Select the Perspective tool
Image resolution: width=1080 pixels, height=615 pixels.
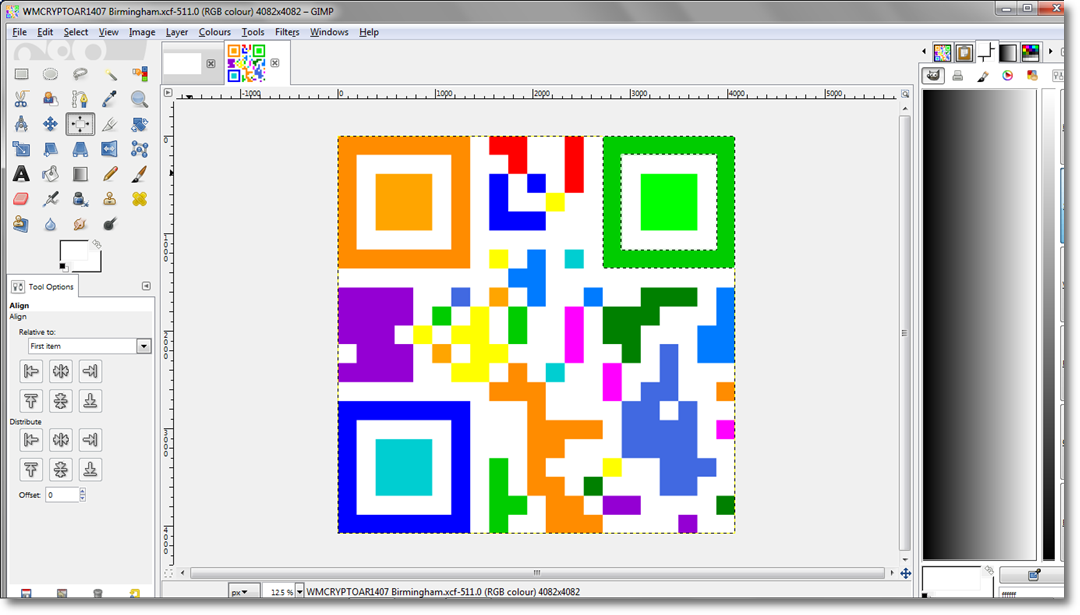(80, 149)
